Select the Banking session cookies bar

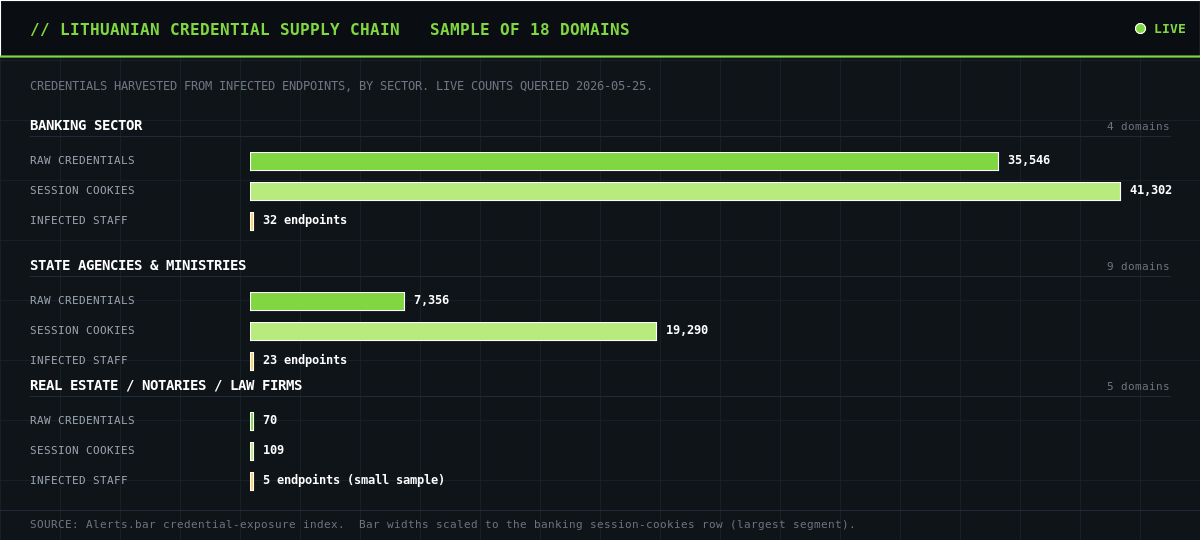coord(685,191)
